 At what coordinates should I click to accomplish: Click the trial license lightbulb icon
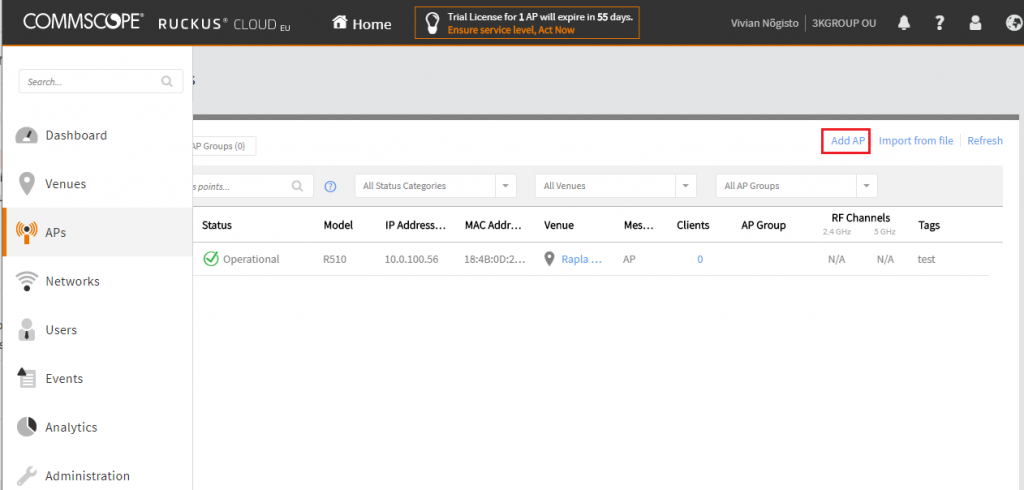430,23
